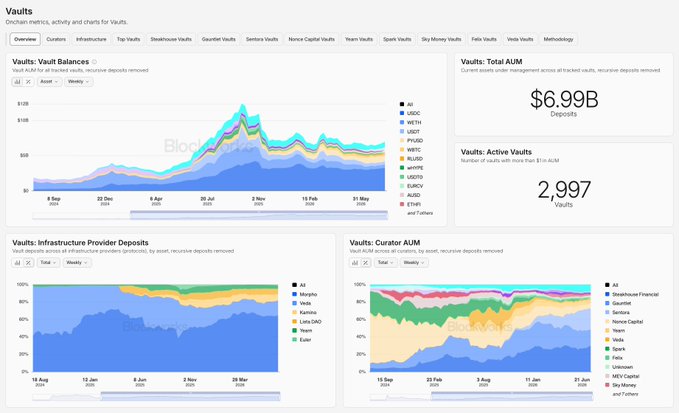679x413 pixels.
Task: Toggle AUSD series in legend
Action: [410, 195]
